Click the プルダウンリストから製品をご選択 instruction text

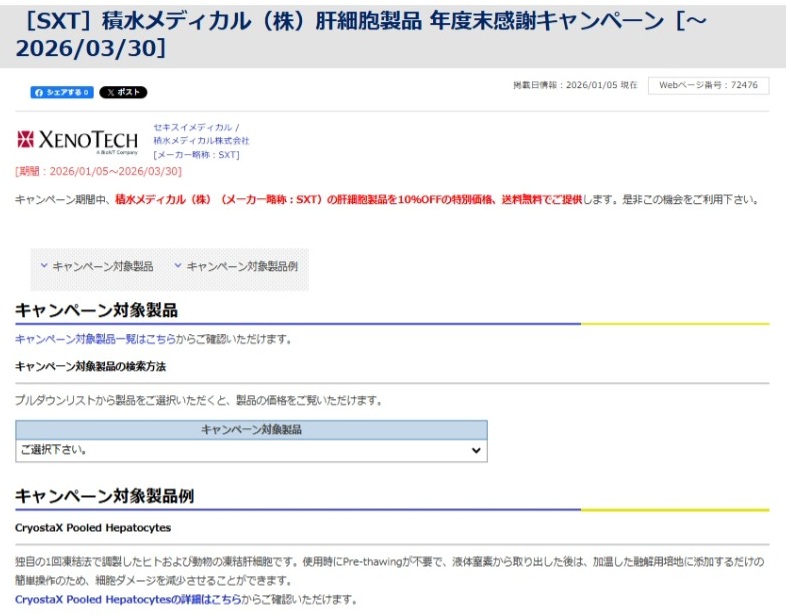[199, 400]
